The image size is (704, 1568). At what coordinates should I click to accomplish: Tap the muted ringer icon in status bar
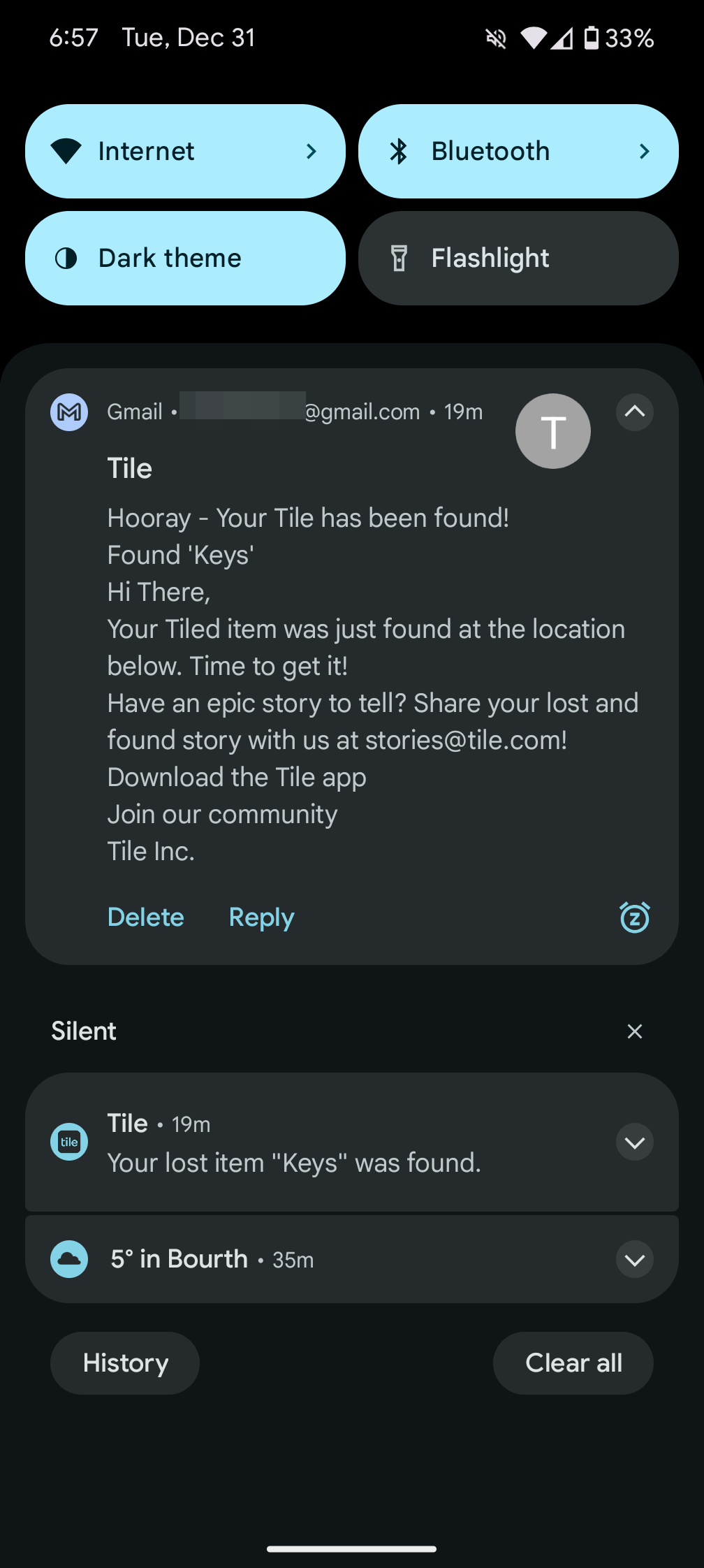point(496,38)
